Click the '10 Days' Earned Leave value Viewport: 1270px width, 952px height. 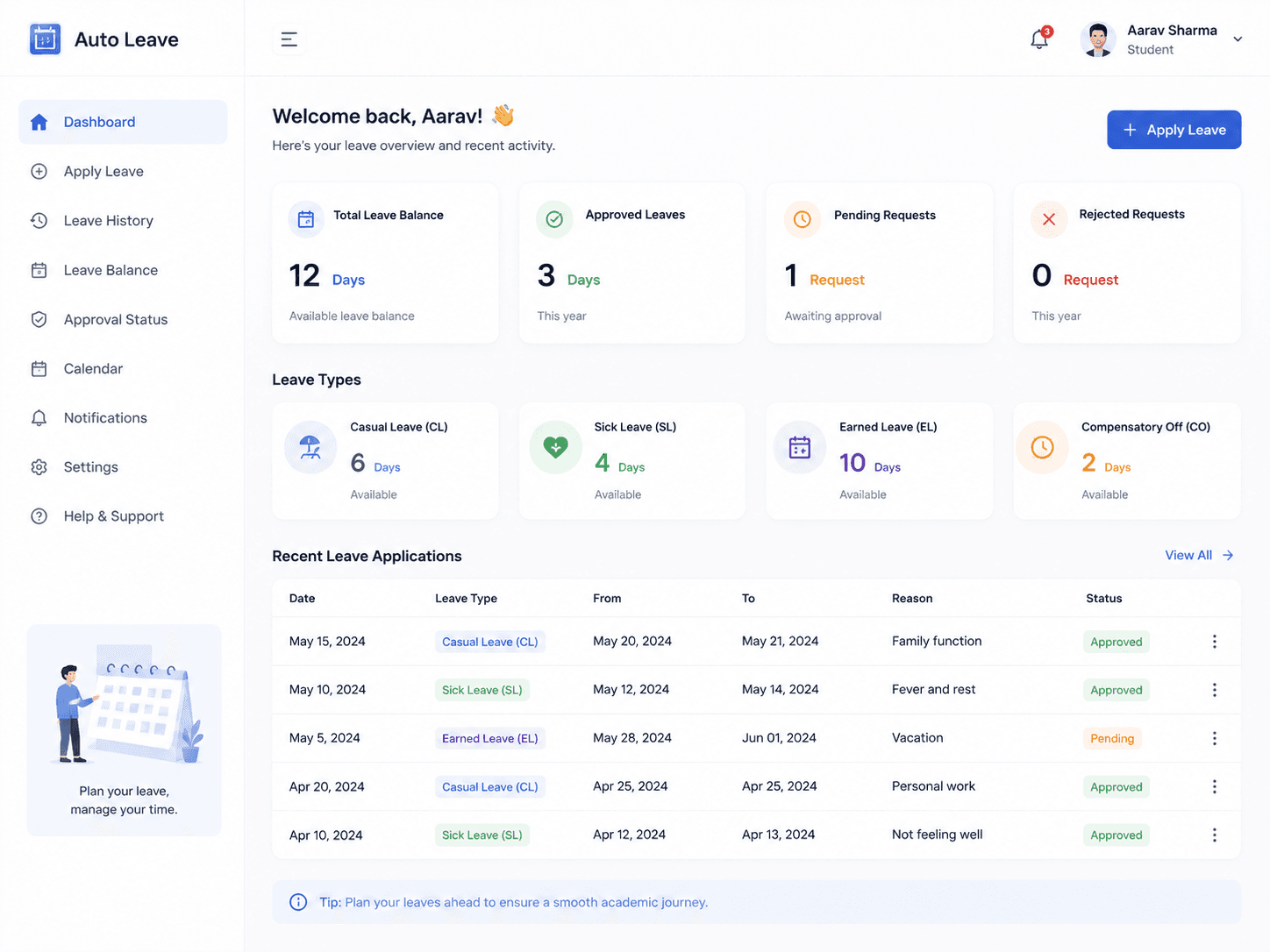point(870,463)
